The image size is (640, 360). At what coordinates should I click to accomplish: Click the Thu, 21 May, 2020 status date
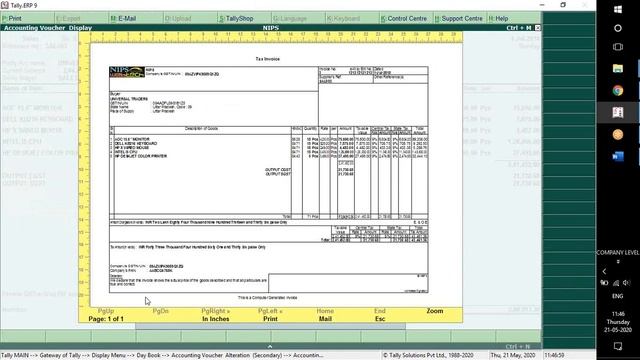tap(513, 356)
